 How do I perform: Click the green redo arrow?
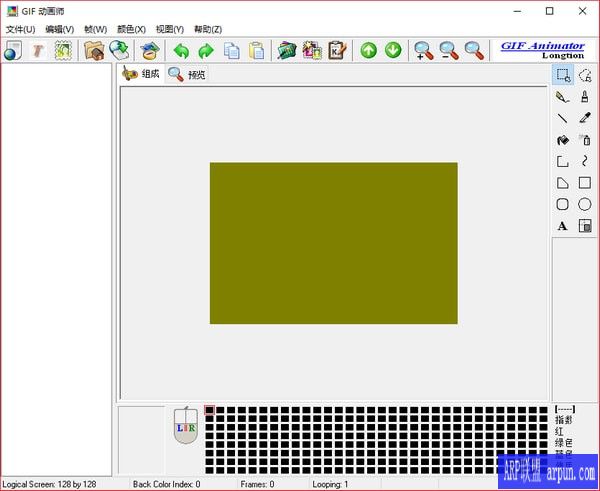click(206, 50)
